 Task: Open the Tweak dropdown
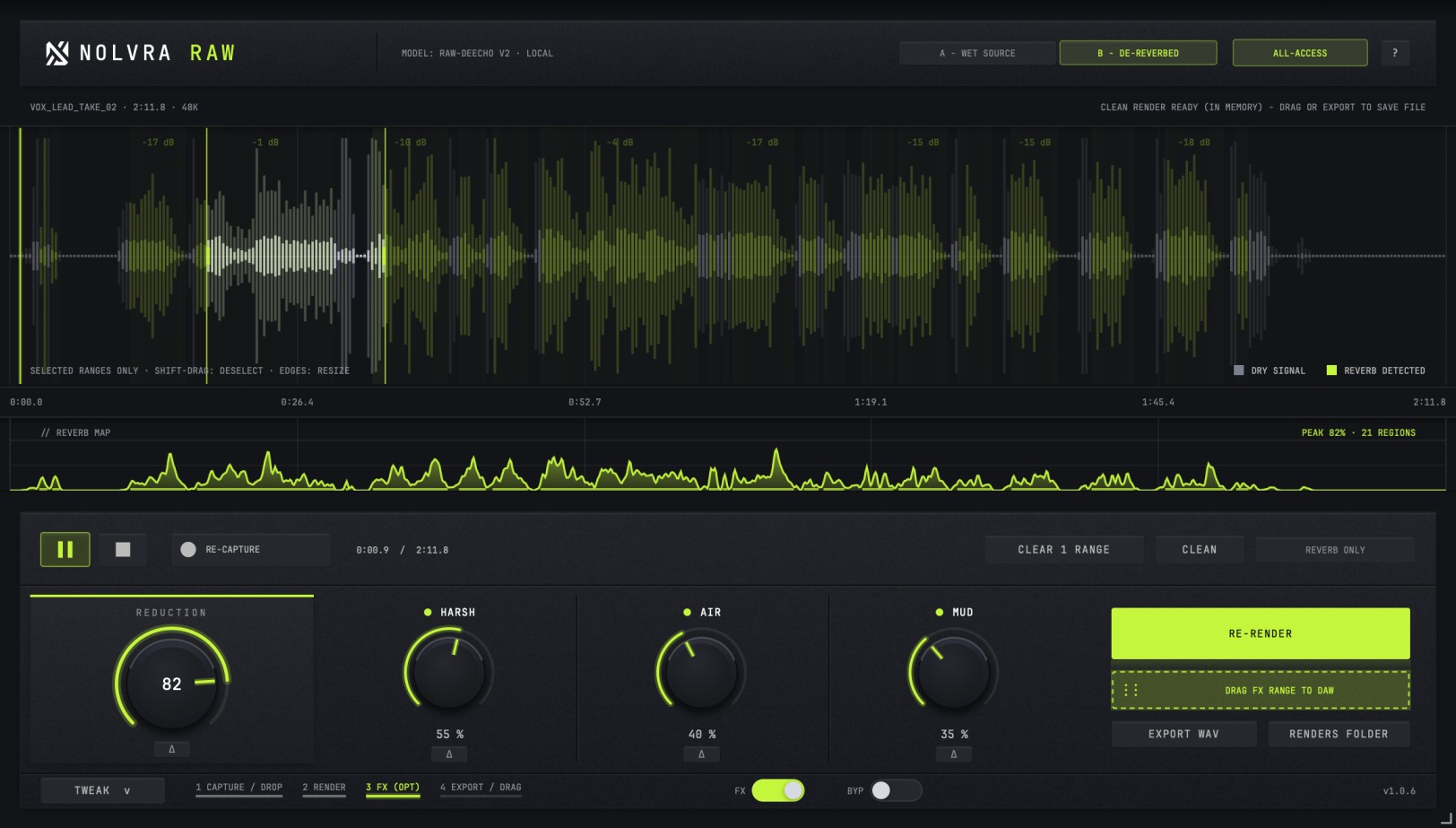tap(103, 790)
